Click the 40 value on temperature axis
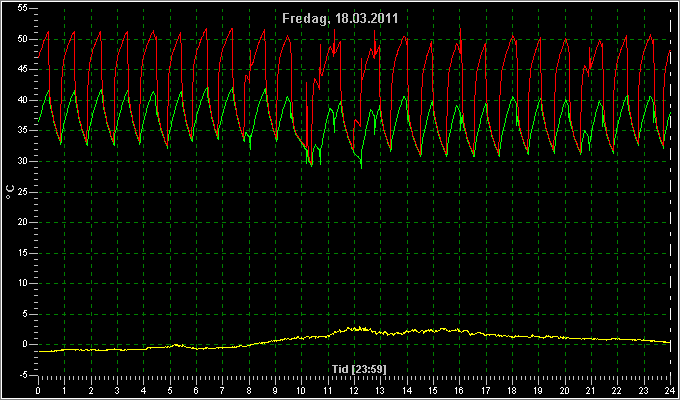680x400 pixels. pyautogui.click(x=23, y=100)
